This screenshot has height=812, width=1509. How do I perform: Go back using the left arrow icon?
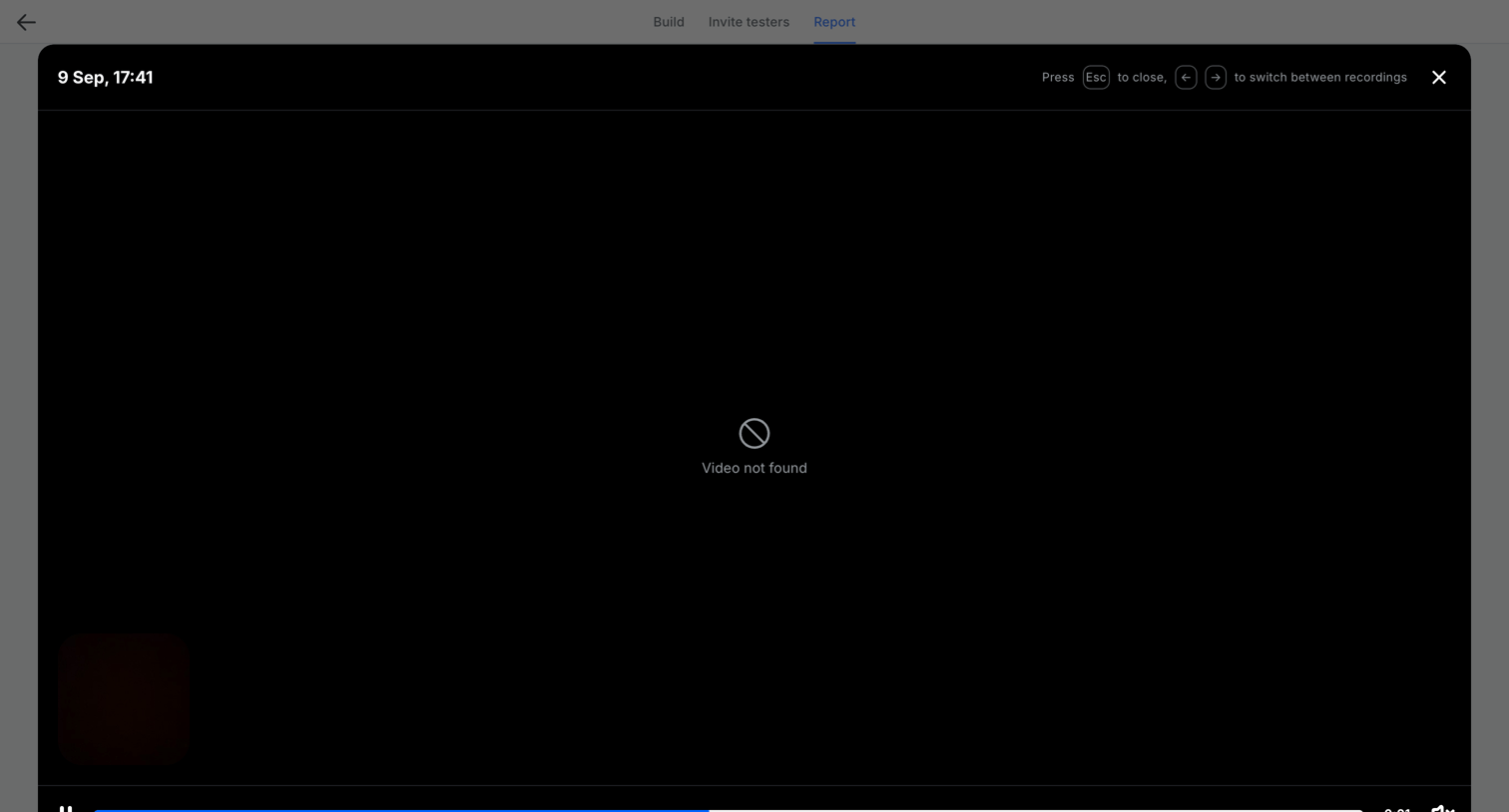(26, 22)
